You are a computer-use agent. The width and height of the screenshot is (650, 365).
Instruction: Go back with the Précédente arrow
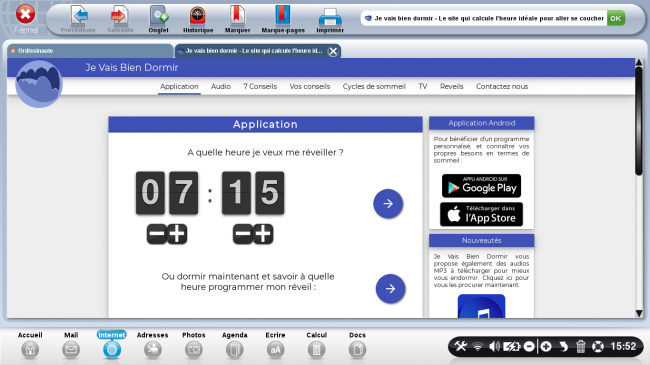[x=78, y=19]
